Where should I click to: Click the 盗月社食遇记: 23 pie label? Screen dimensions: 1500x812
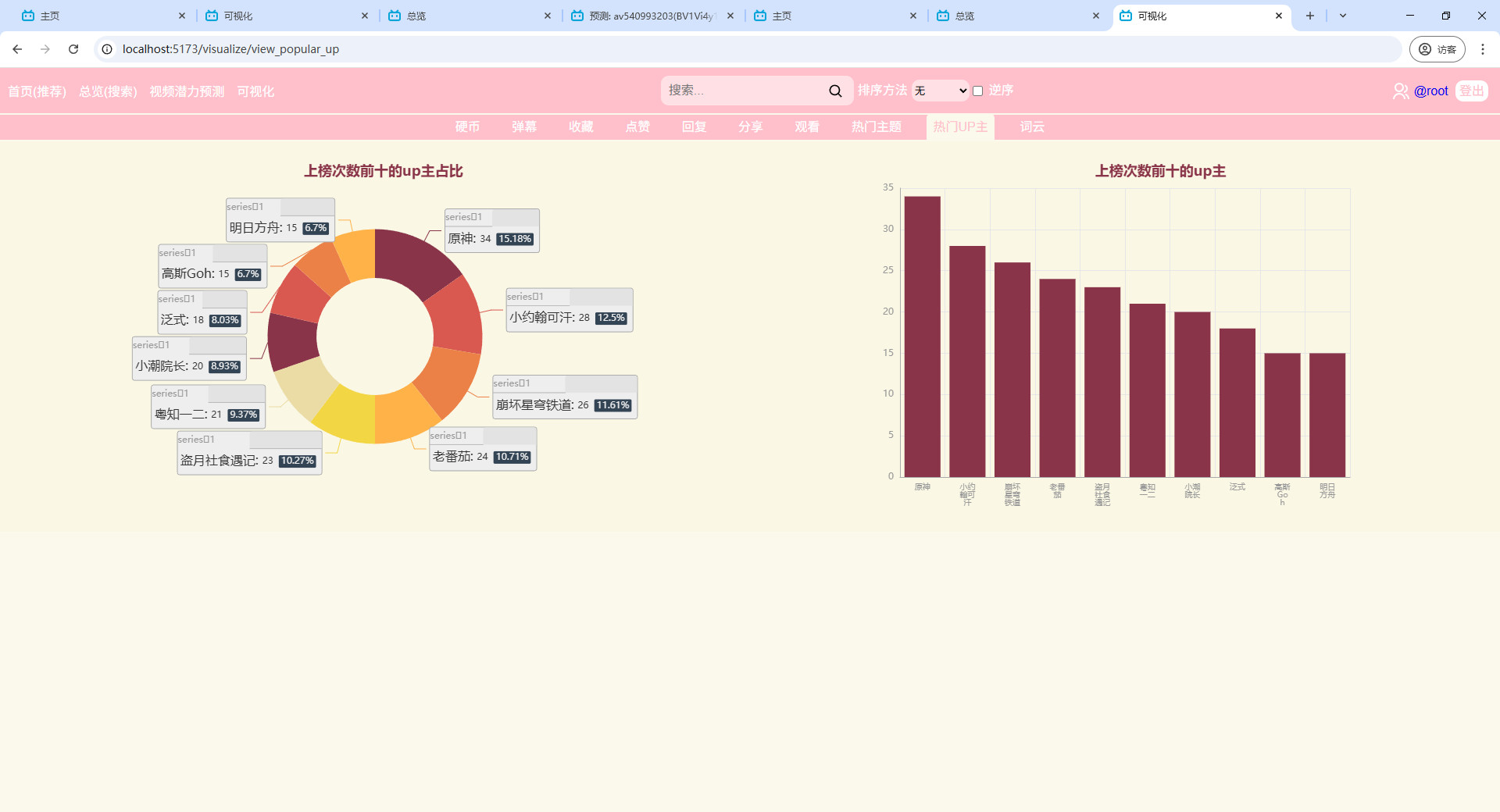pyautogui.click(x=249, y=453)
